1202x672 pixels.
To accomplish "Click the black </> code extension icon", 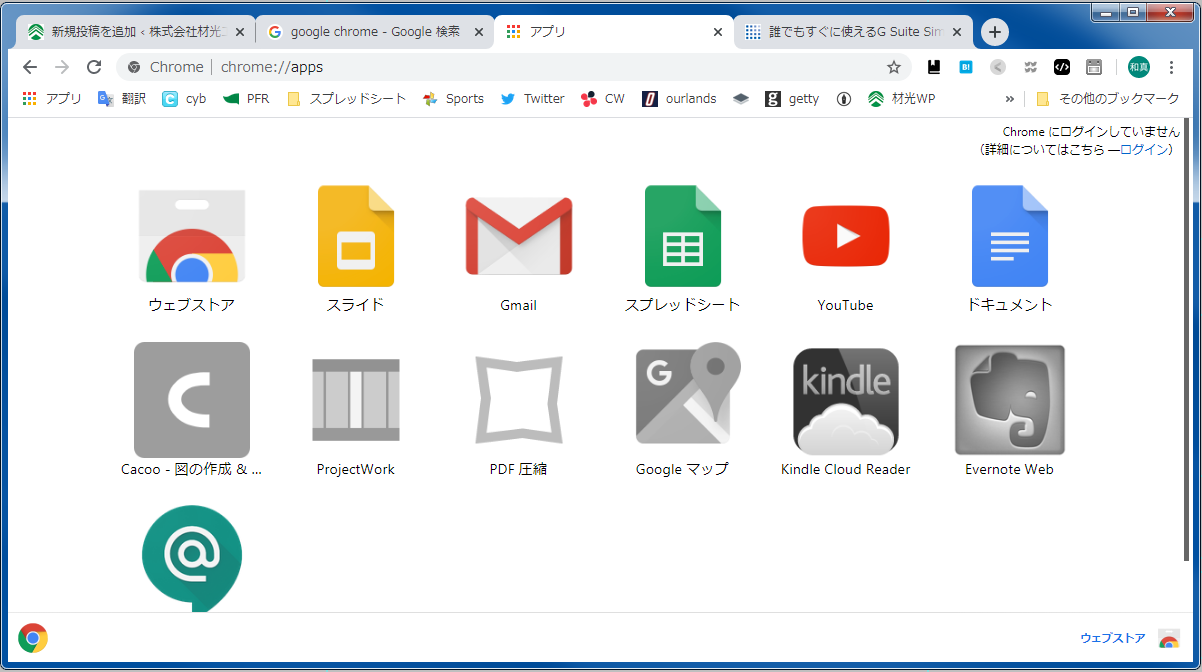I will click(1062, 67).
